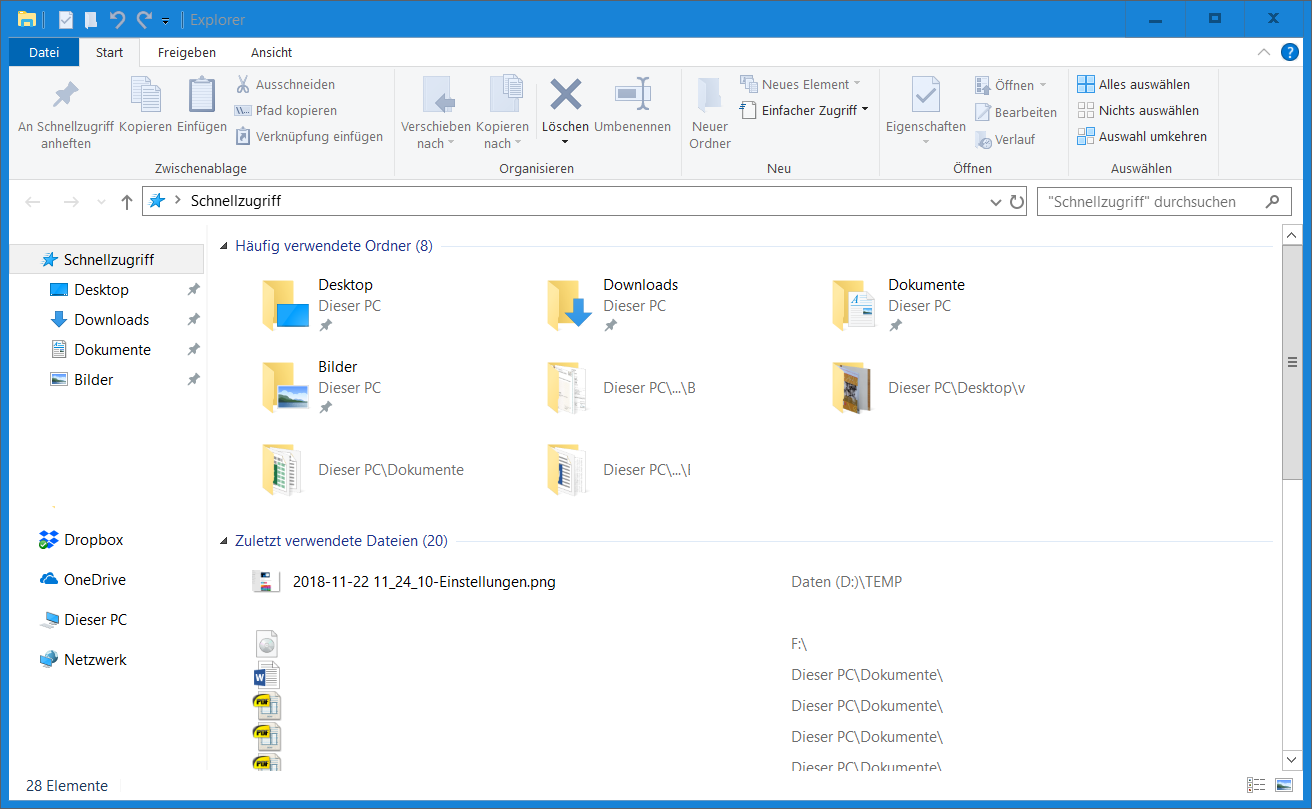
Task: Click the vertical scrollbar thumb
Action: click(1291, 362)
